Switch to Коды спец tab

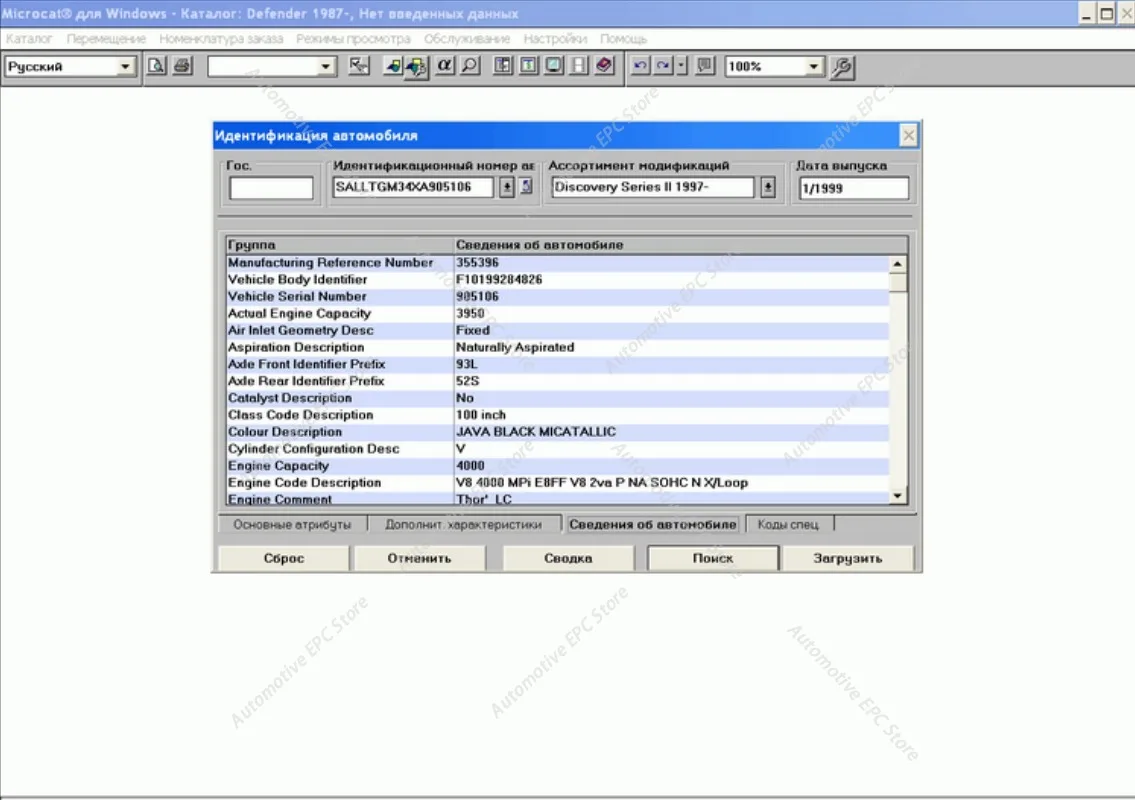coord(788,524)
